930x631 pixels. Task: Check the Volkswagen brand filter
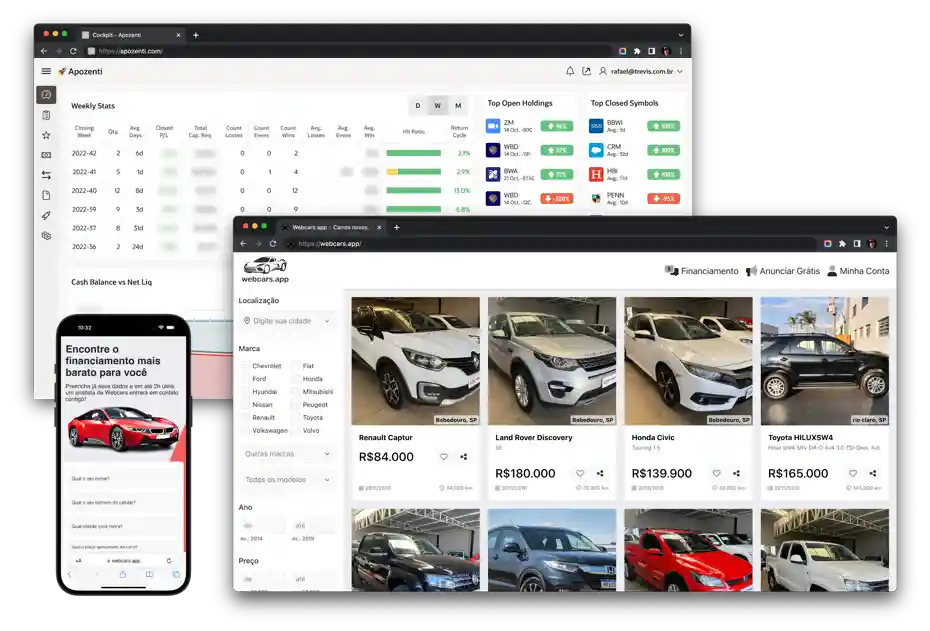246,431
